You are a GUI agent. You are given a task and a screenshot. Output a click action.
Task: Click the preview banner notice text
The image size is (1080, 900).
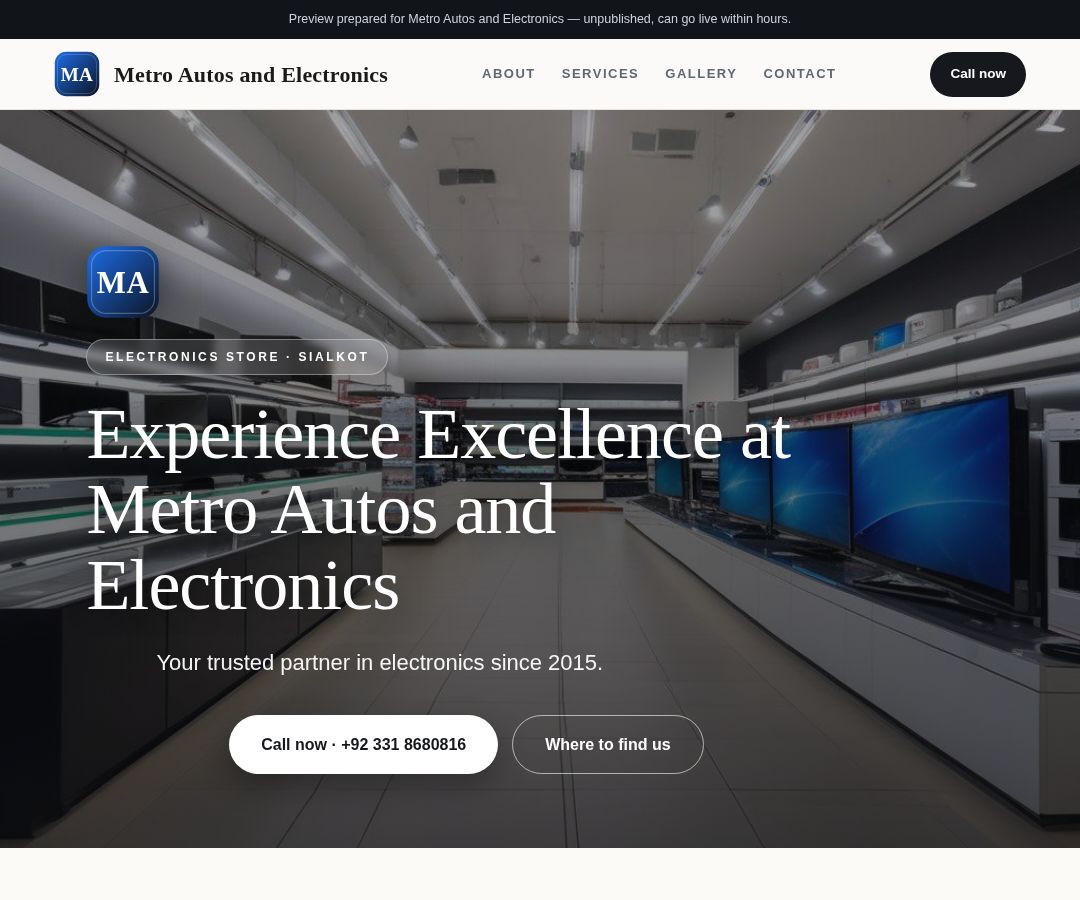(539, 19)
